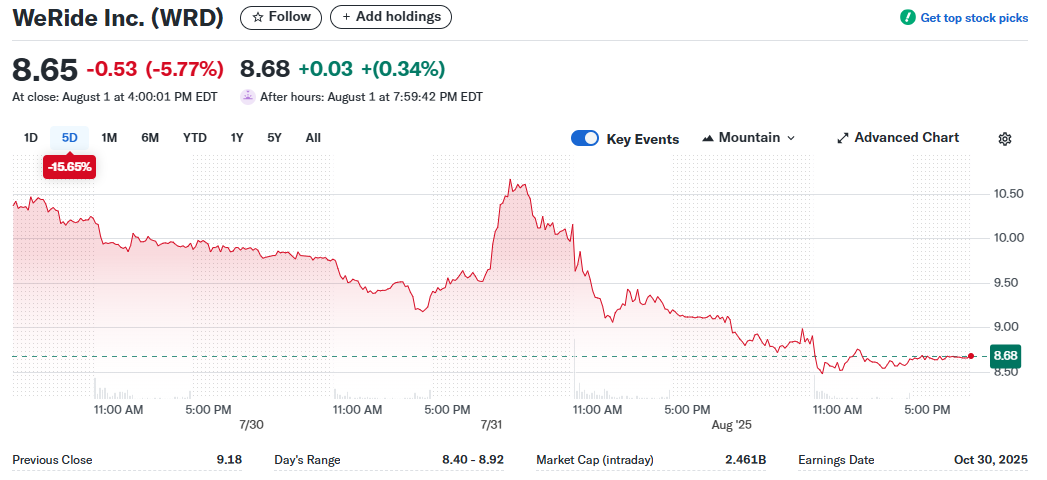Click the Market Cap (intraday) label

595,460
